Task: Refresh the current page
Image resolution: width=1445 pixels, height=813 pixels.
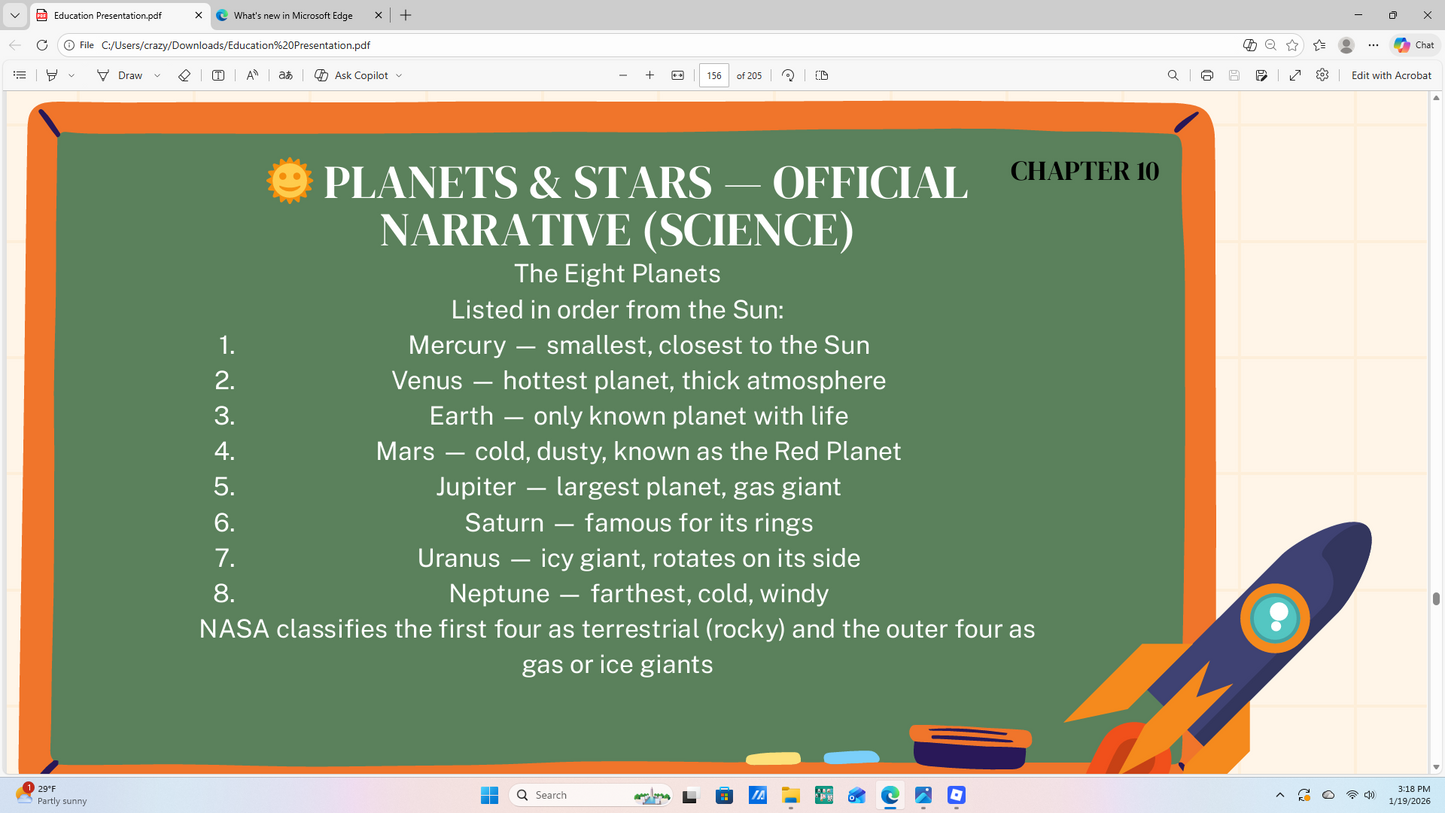Action: click(42, 45)
